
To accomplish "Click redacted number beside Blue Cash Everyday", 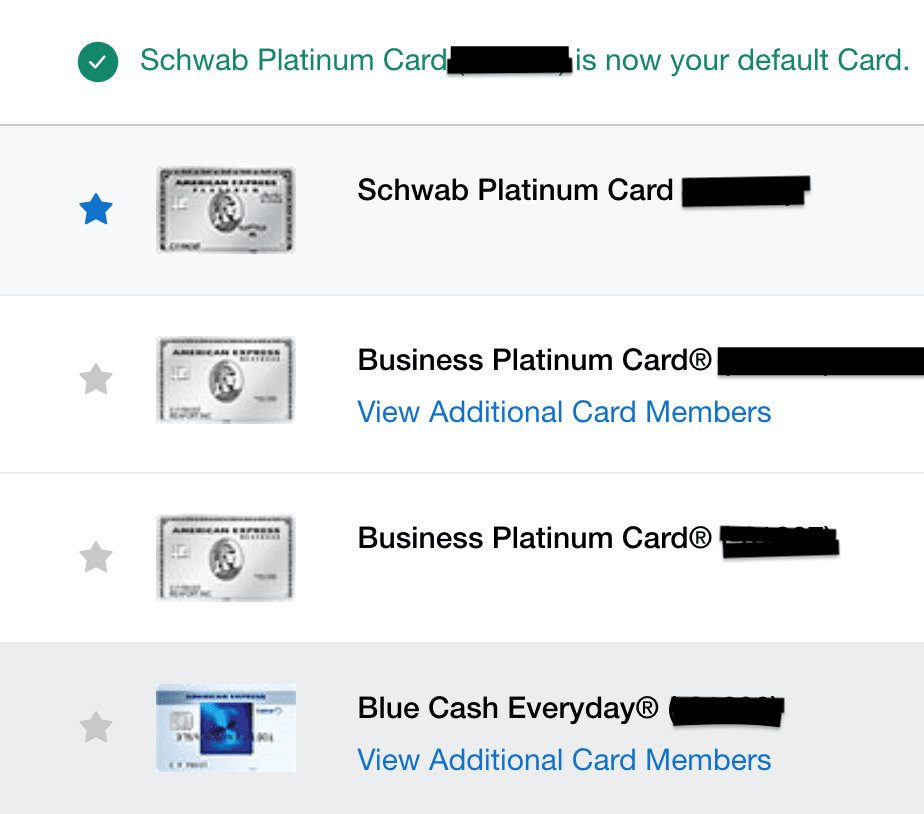I will click(725, 710).
